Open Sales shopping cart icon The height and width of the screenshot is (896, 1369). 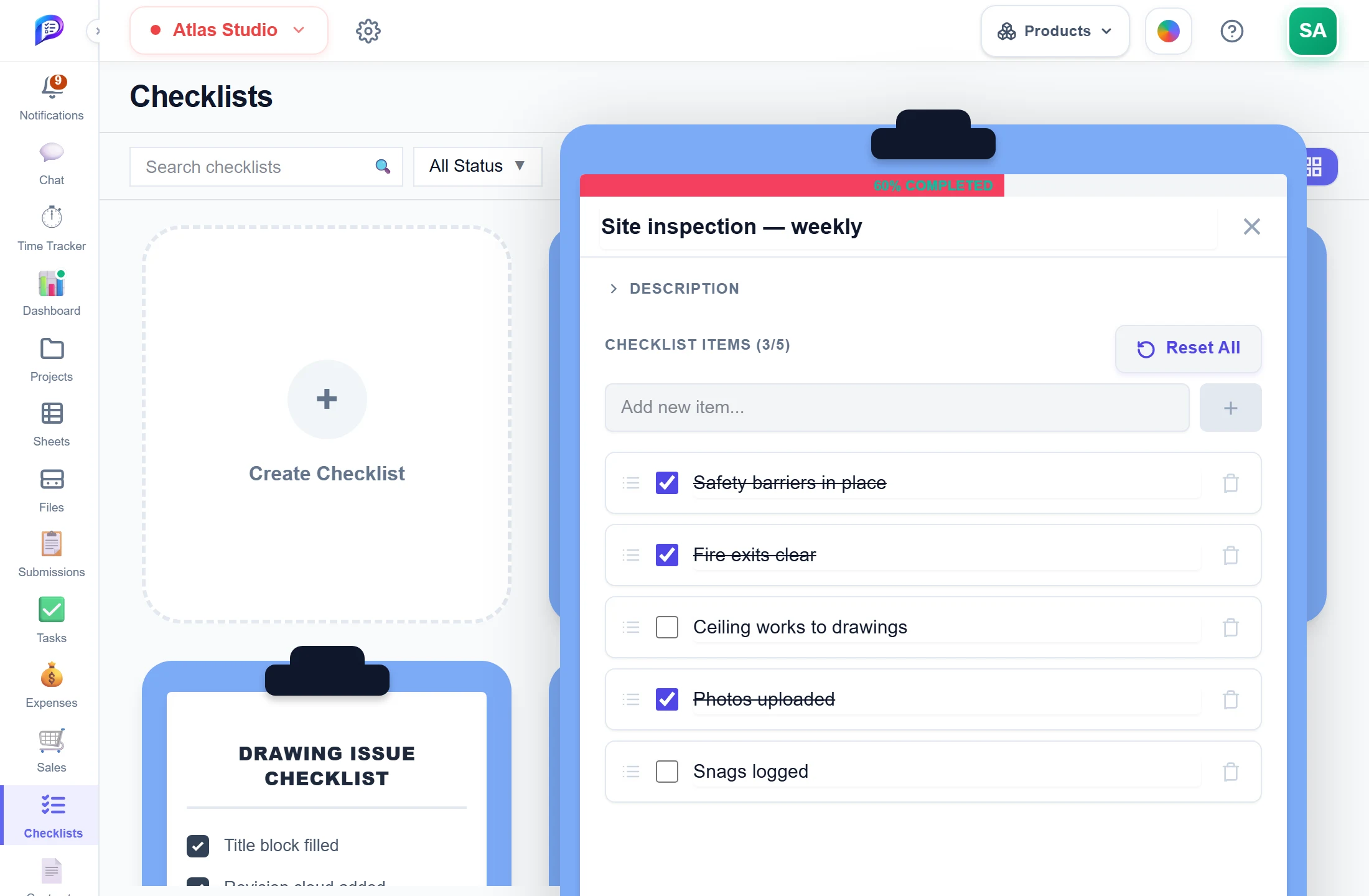52,740
